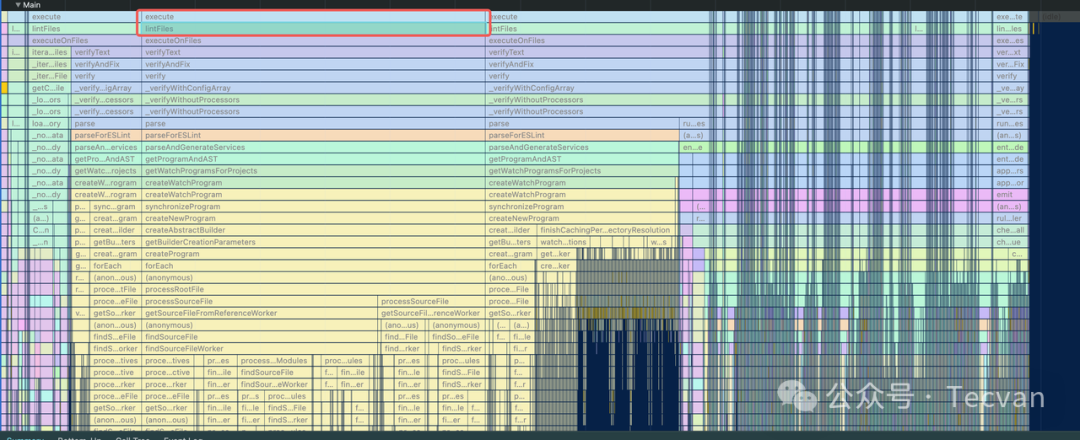Select the 'getSourceFil...renceWorker' frame
The image size is (1080, 440).
(432, 313)
